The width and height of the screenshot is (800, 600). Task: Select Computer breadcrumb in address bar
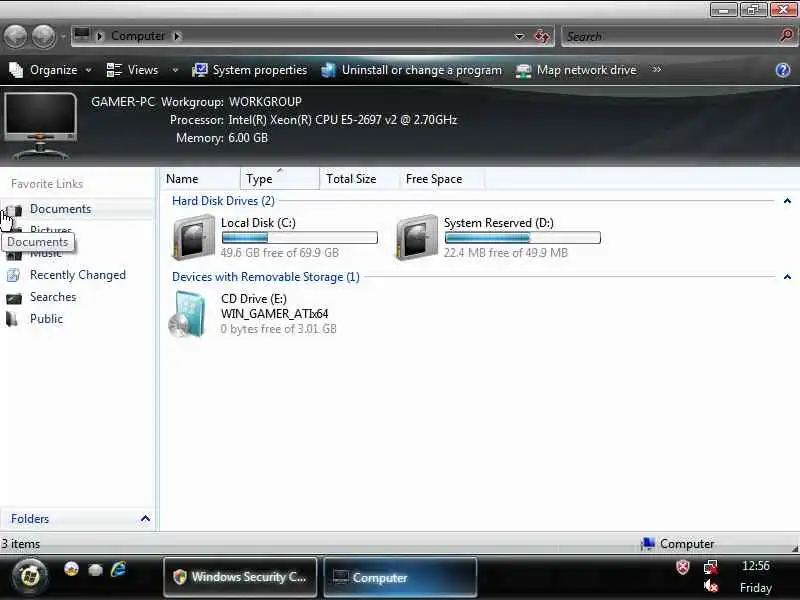[138, 36]
